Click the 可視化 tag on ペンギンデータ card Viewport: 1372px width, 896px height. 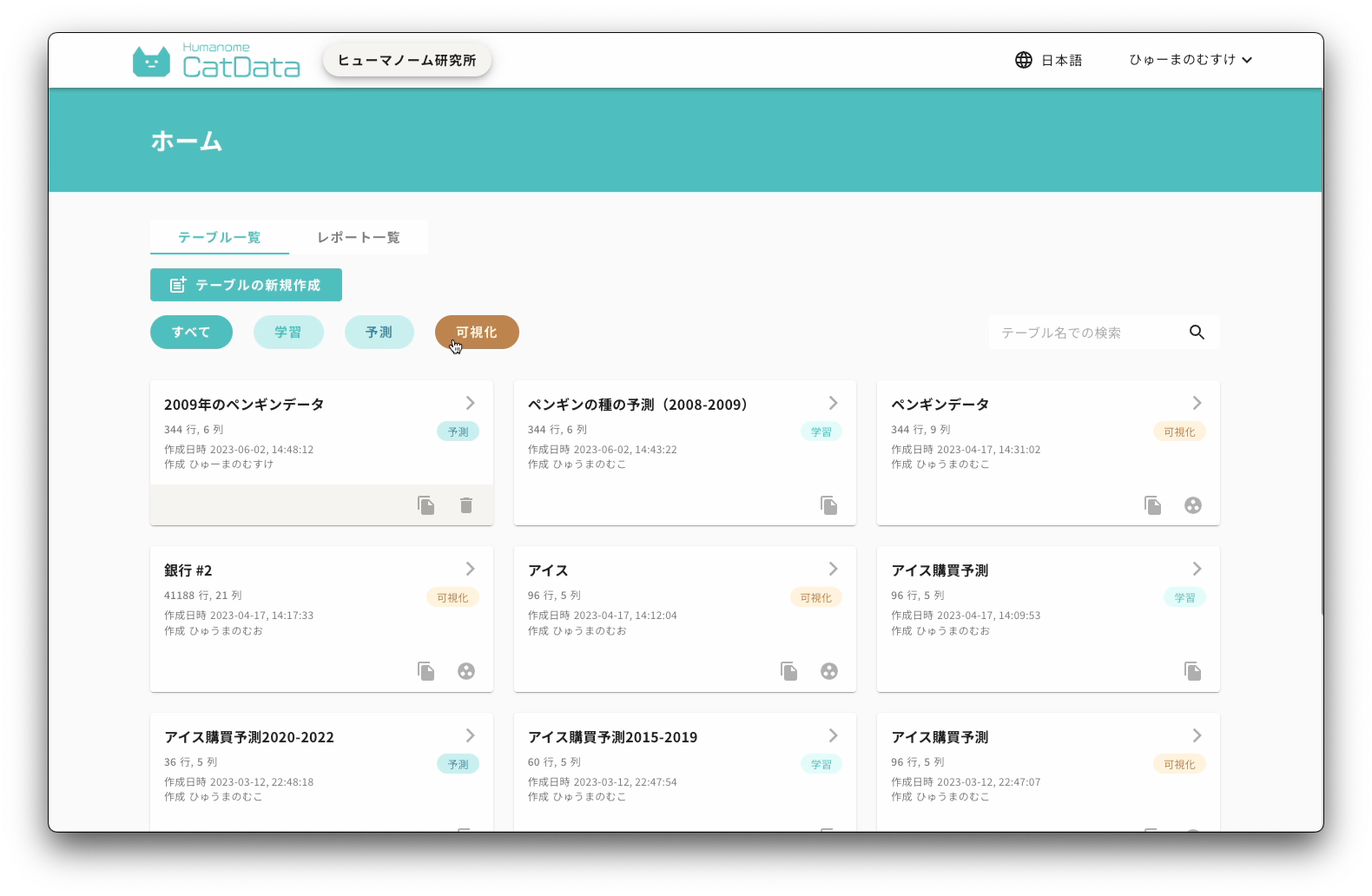click(1179, 432)
